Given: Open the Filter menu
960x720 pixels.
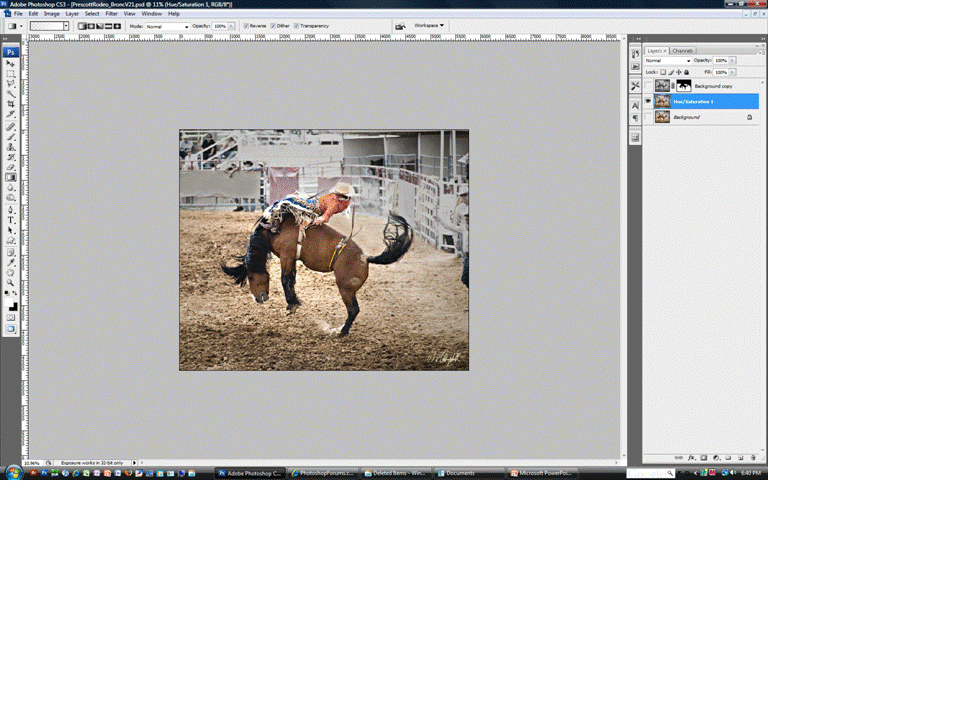Looking at the screenshot, I should [x=112, y=13].
